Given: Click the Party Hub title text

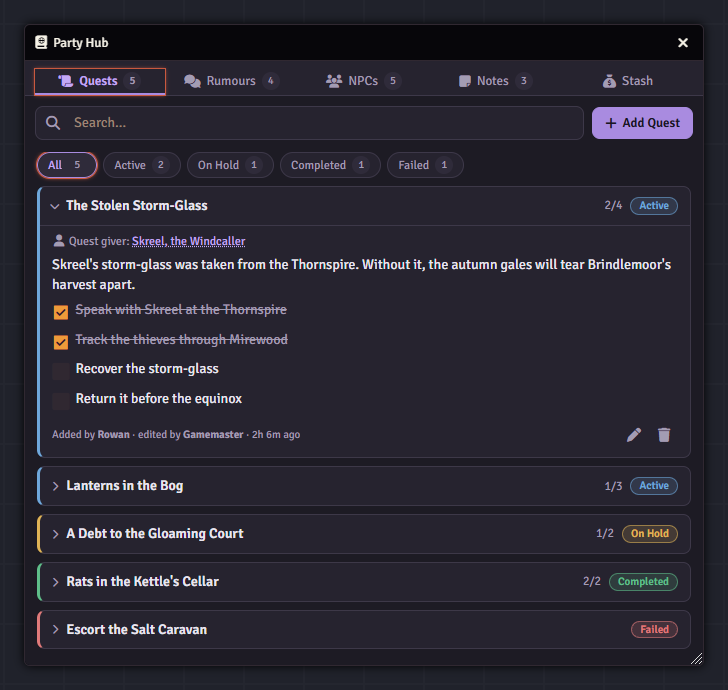Looking at the screenshot, I should [x=81, y=43].
